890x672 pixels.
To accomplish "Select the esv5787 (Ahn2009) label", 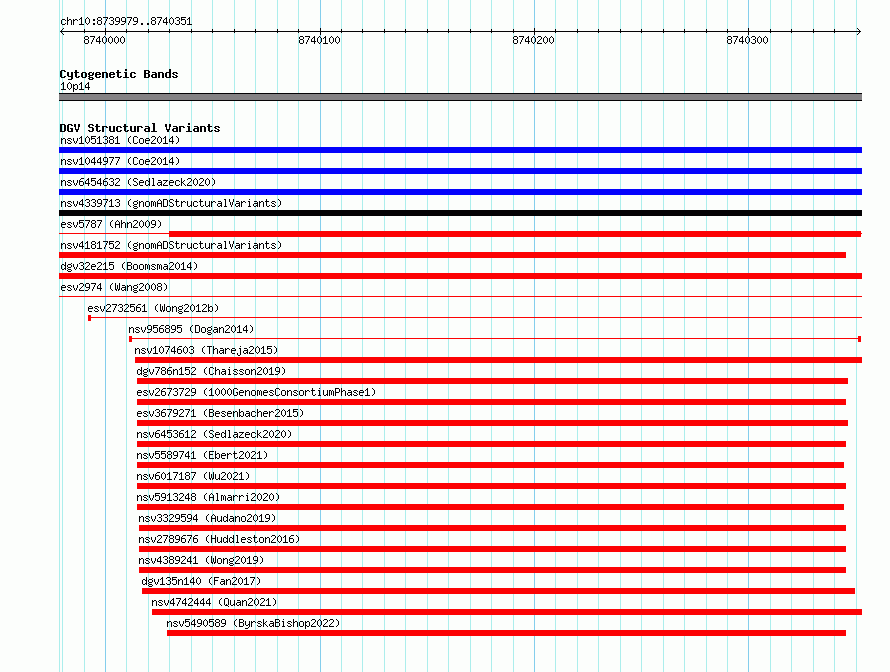I will [111, 224].
